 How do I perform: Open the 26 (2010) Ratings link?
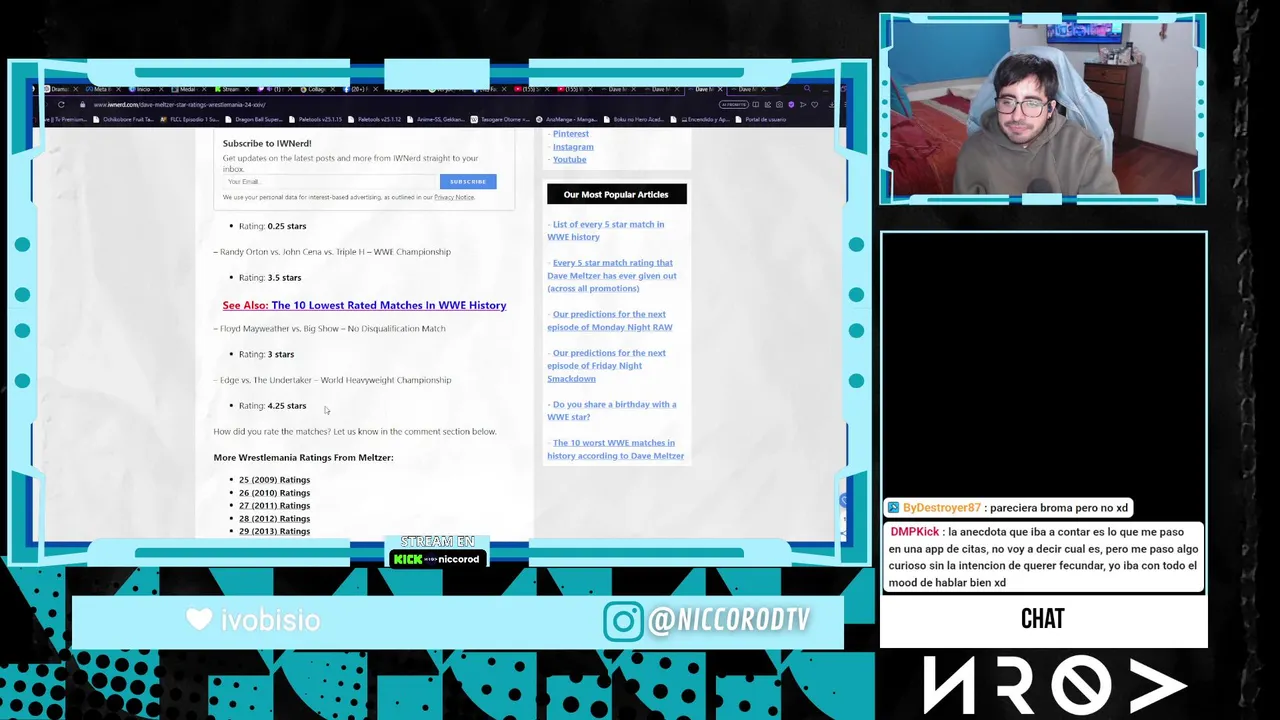pyautogui.click(x=274, y=493)
